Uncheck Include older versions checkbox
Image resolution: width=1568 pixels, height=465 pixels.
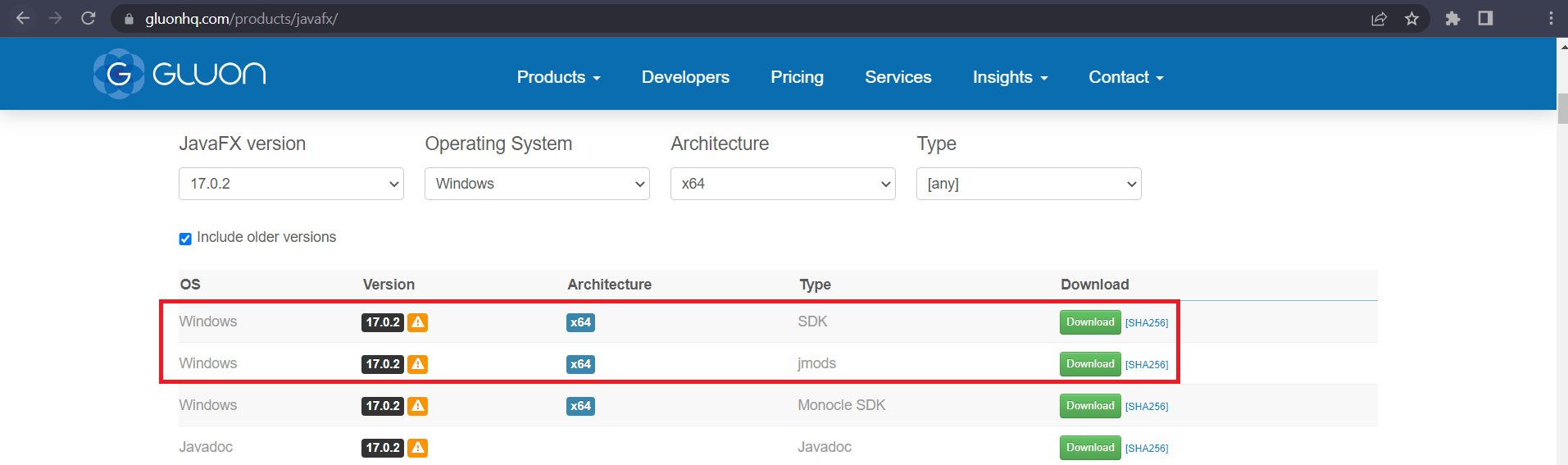[x=185, y=239]
